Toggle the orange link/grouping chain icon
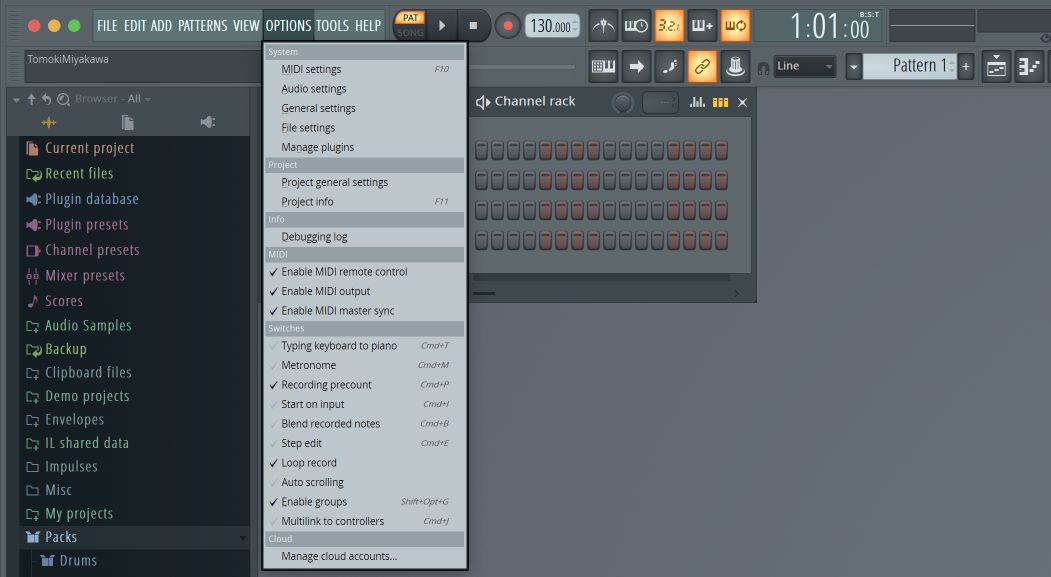 [x=702, y=66]
